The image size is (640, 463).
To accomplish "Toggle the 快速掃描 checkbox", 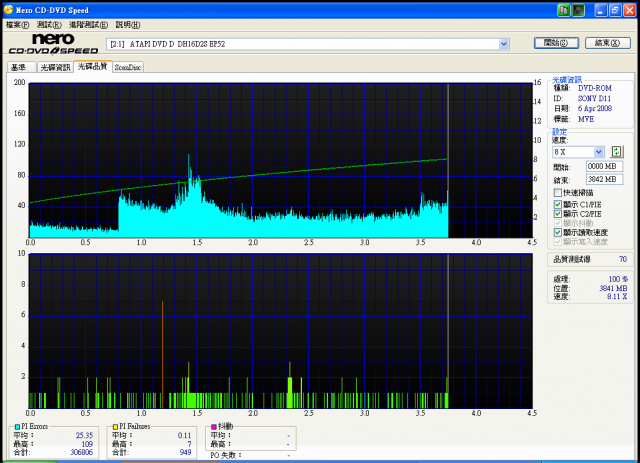I will (x=558, y=192).
